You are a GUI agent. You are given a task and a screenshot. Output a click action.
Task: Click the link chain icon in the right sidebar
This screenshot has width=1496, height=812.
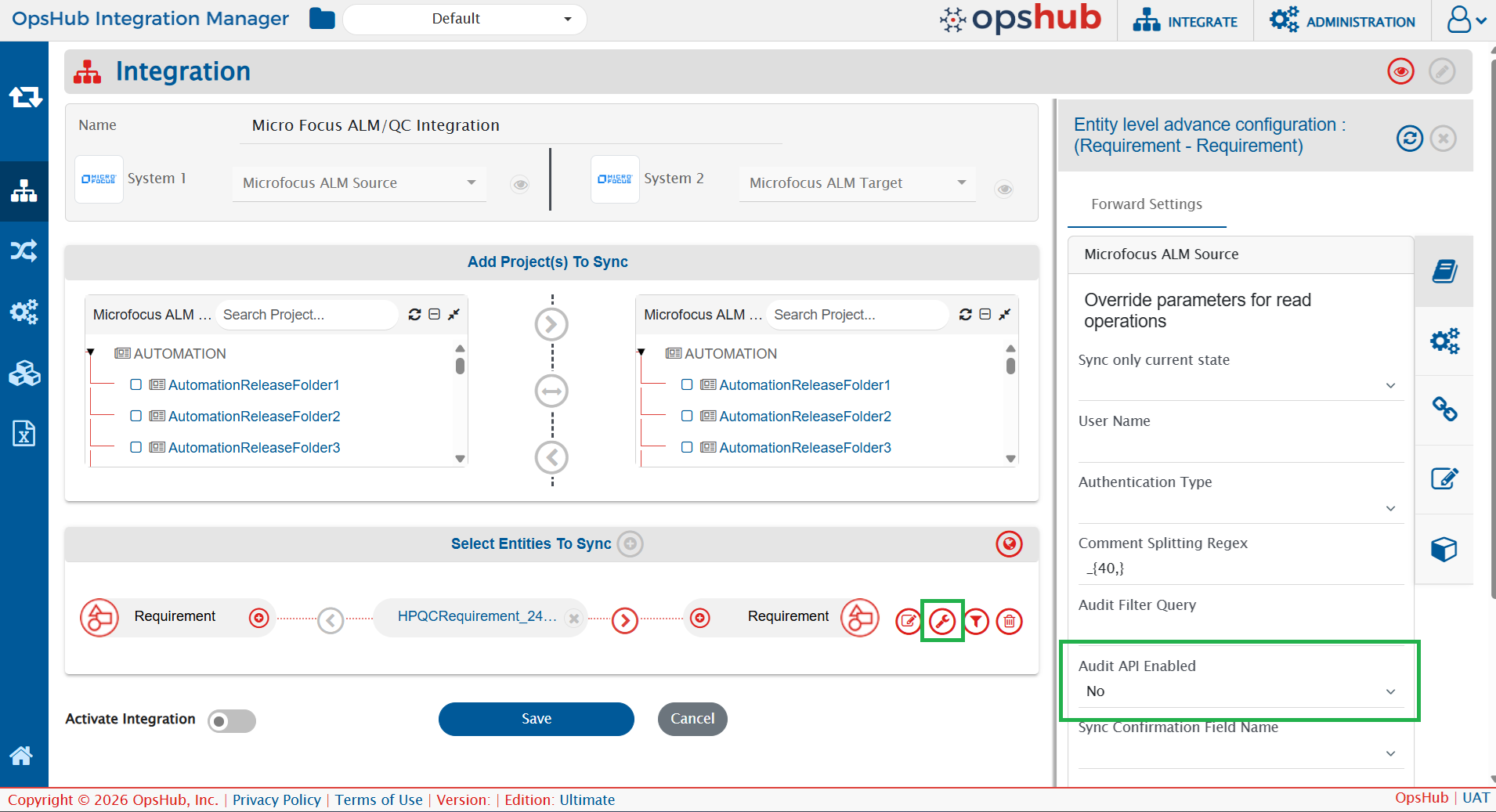[1444, 409]
